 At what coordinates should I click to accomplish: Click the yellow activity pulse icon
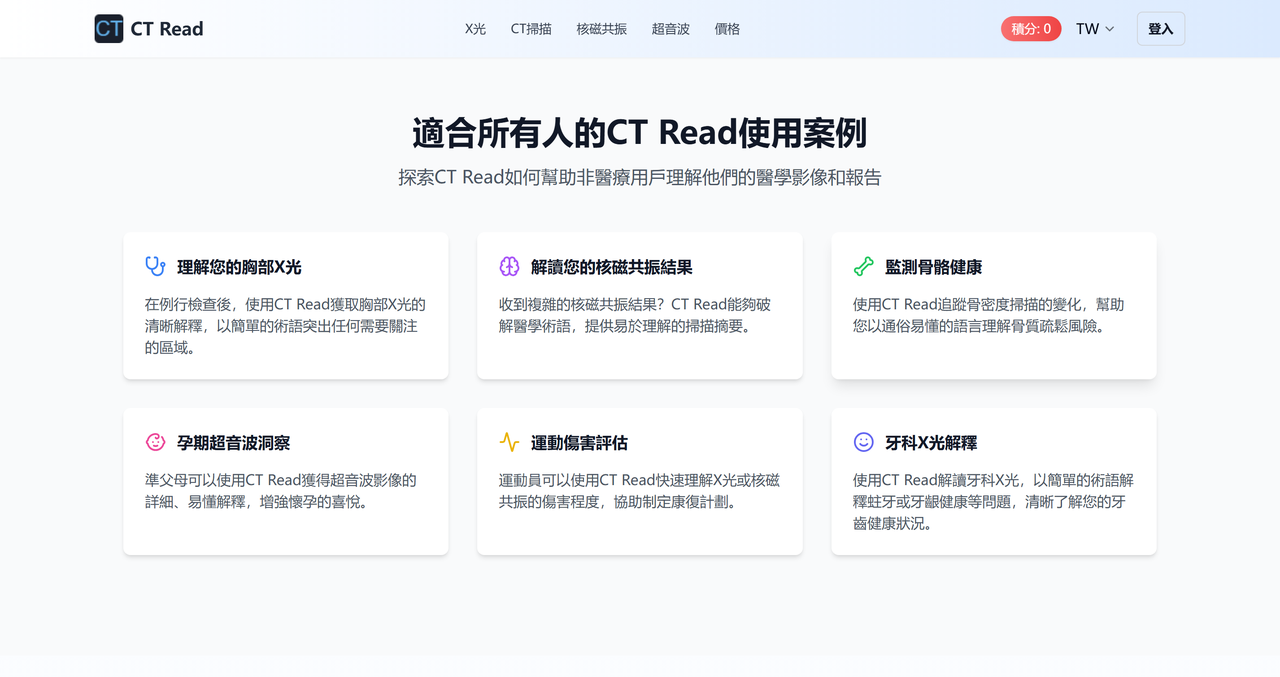509,442
